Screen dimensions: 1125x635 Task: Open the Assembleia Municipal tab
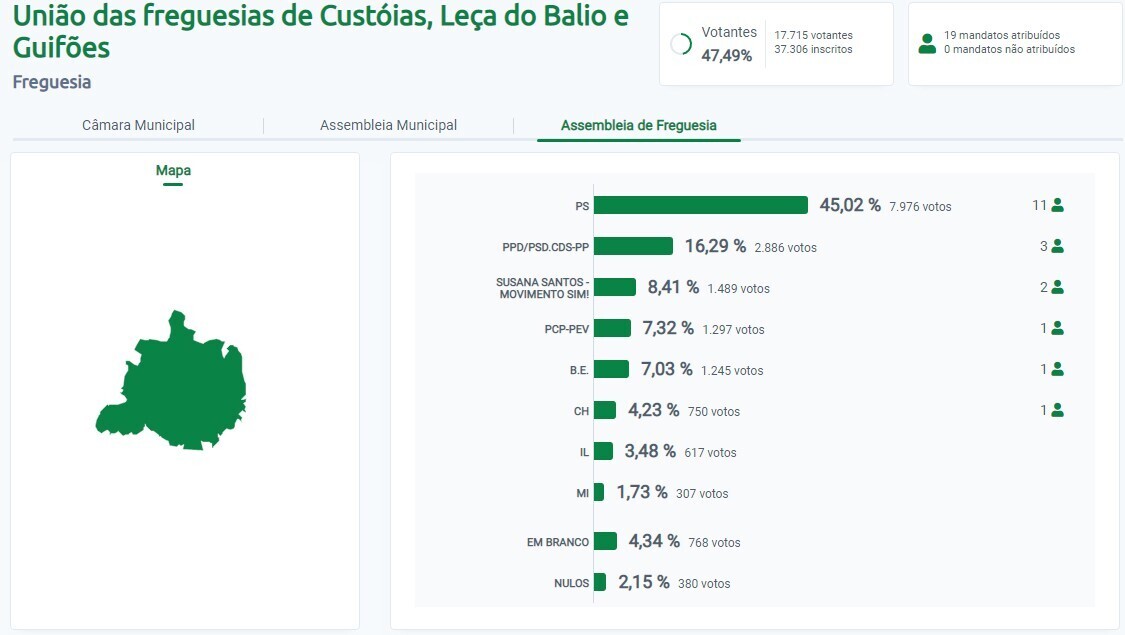coord(388,125)
